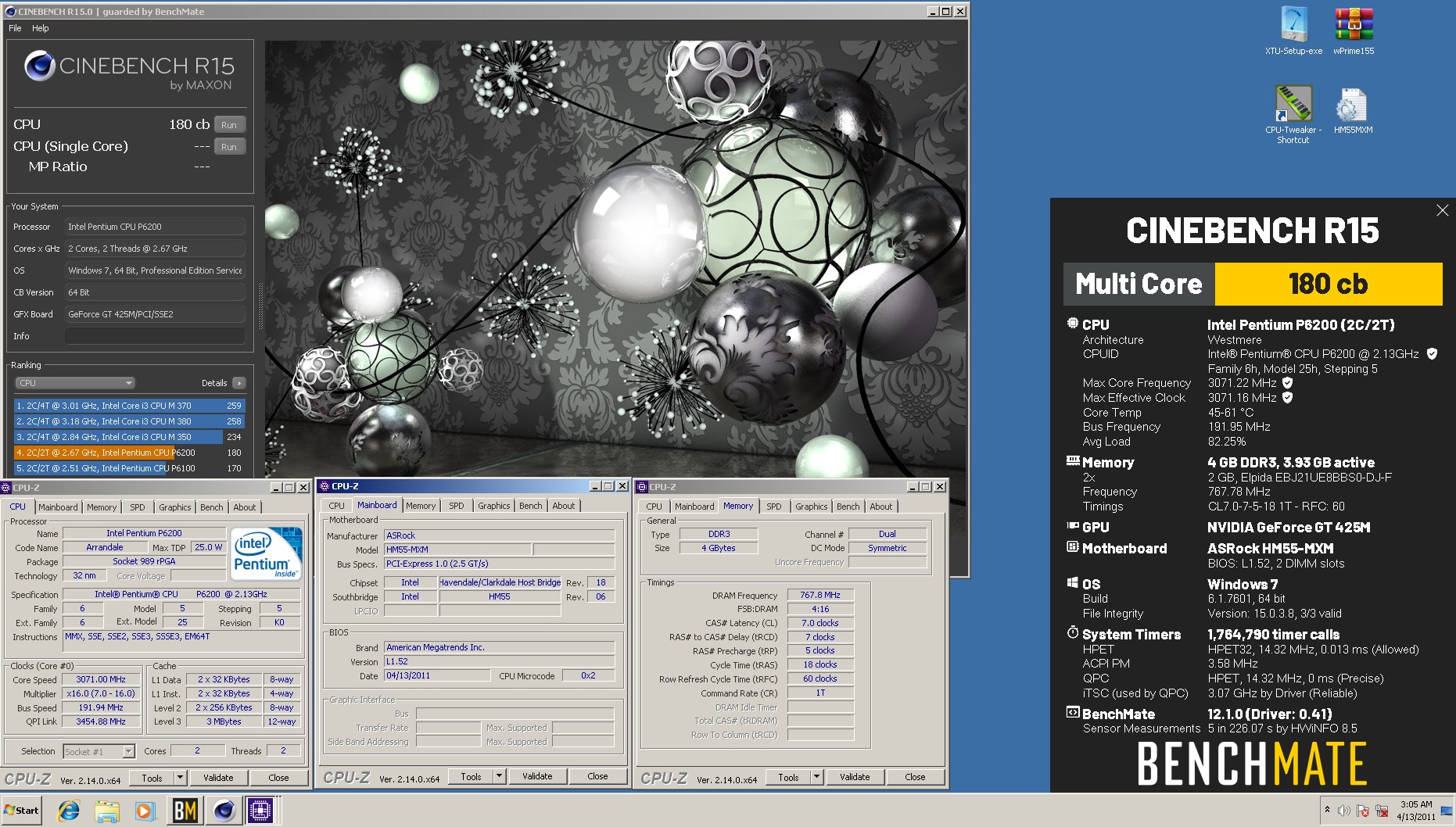
Task: Click the network tray icon
Action: (1382, 811)
